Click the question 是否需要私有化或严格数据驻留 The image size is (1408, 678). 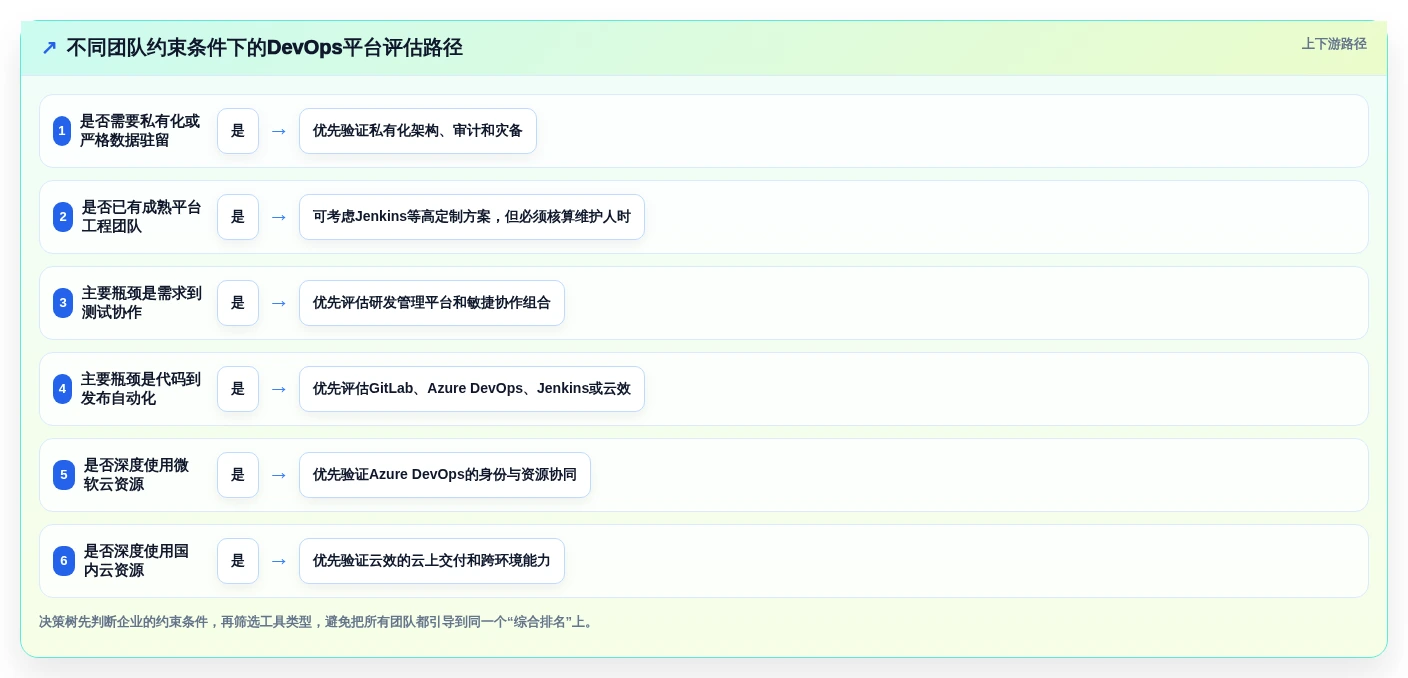(140, 131)
